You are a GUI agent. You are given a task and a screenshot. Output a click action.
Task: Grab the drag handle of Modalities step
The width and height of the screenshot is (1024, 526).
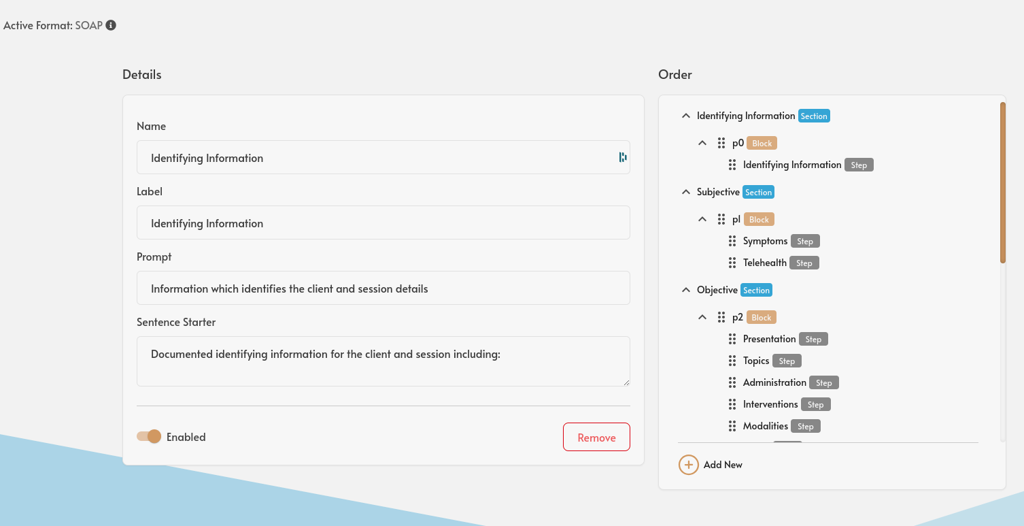[x=732, y=426]
